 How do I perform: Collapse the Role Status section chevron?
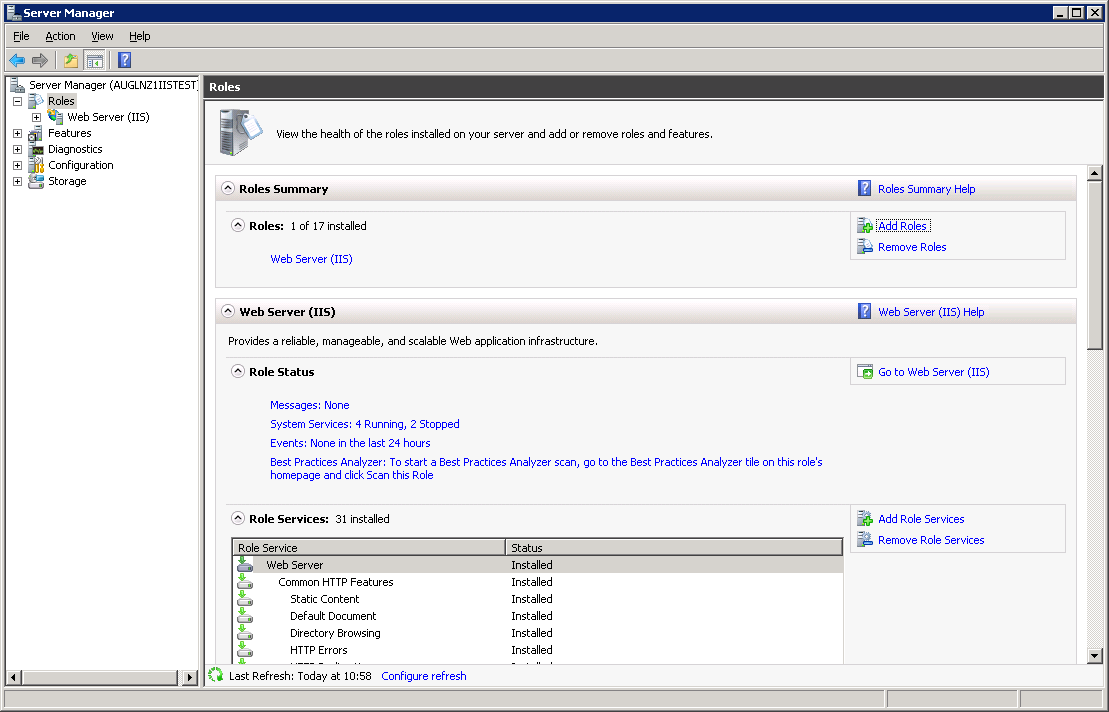pyautogui.click(x=238, y=372)
